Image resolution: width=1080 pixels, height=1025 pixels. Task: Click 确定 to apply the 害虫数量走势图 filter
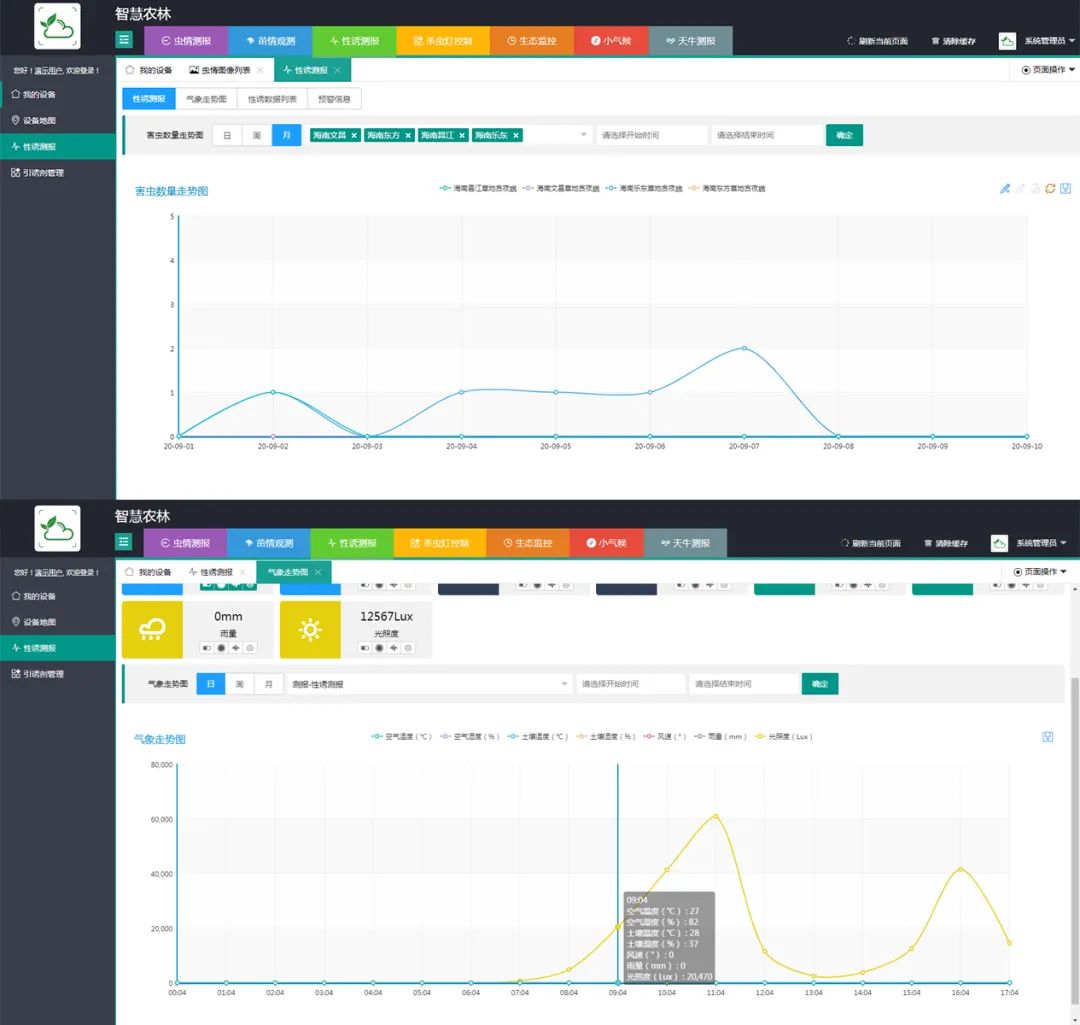844,135
